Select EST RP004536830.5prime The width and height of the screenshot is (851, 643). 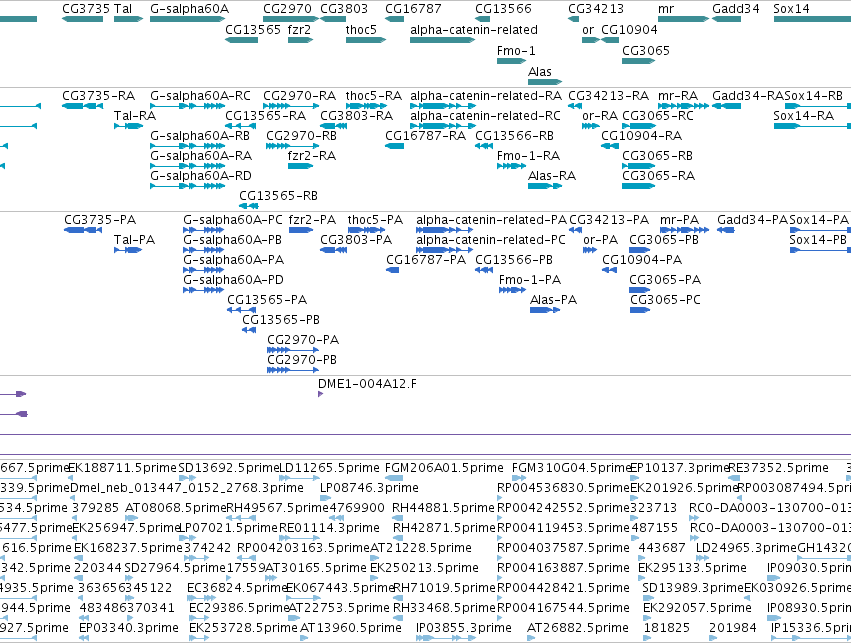(563, 488)
